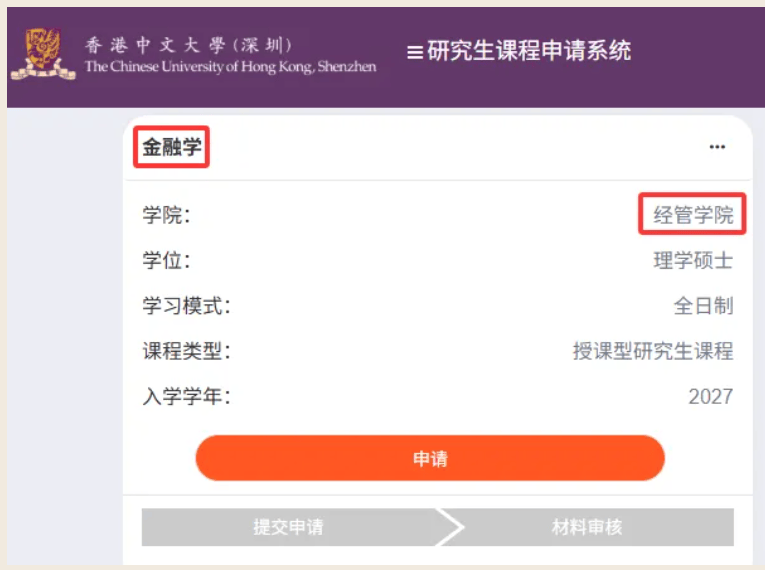The image size is (765, 570).
Task: Click the 香港中文大學(深圳) Chinese name text
Action: (188, 45)
